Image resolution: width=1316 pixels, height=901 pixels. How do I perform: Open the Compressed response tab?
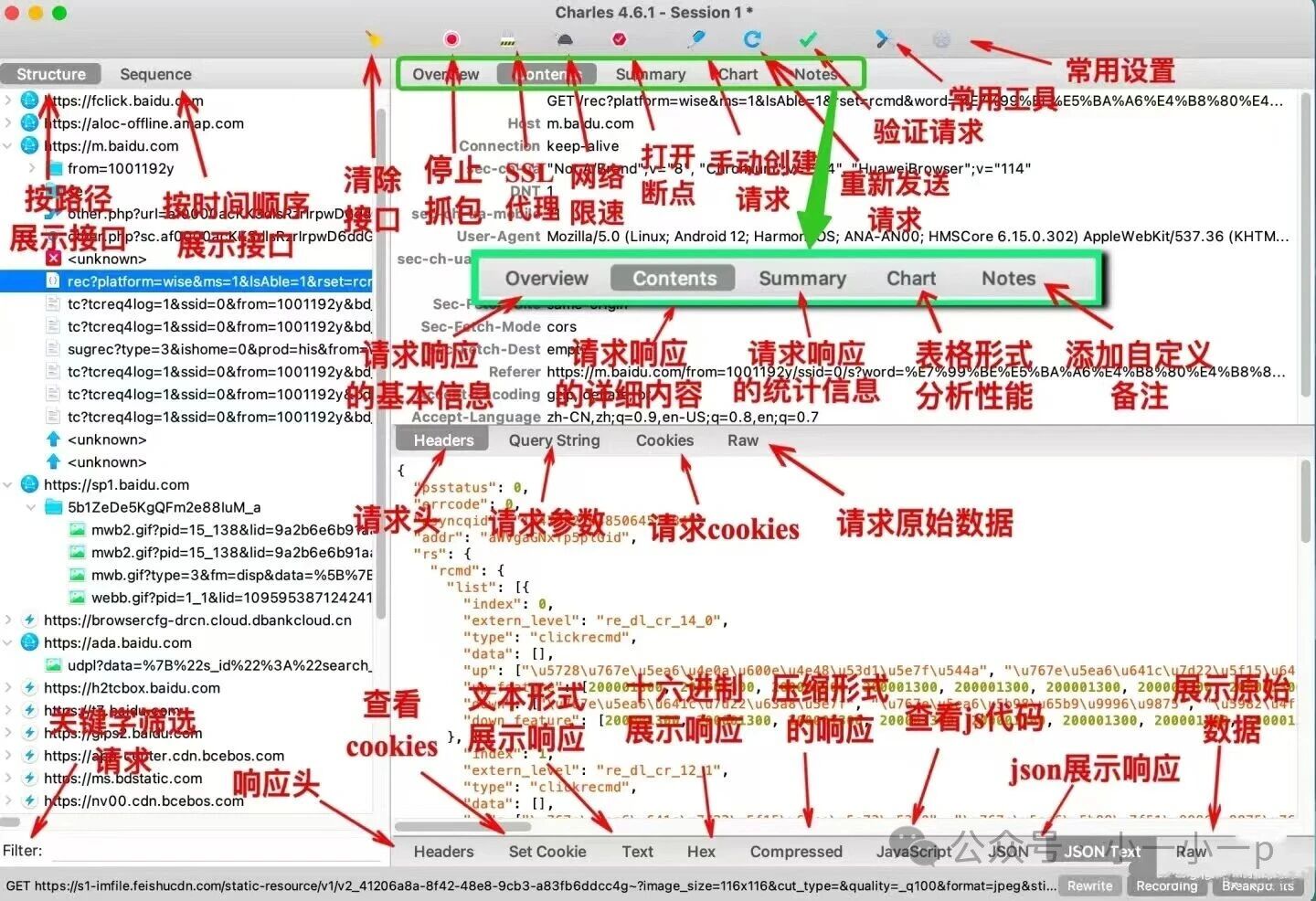(x=796, y=852)
